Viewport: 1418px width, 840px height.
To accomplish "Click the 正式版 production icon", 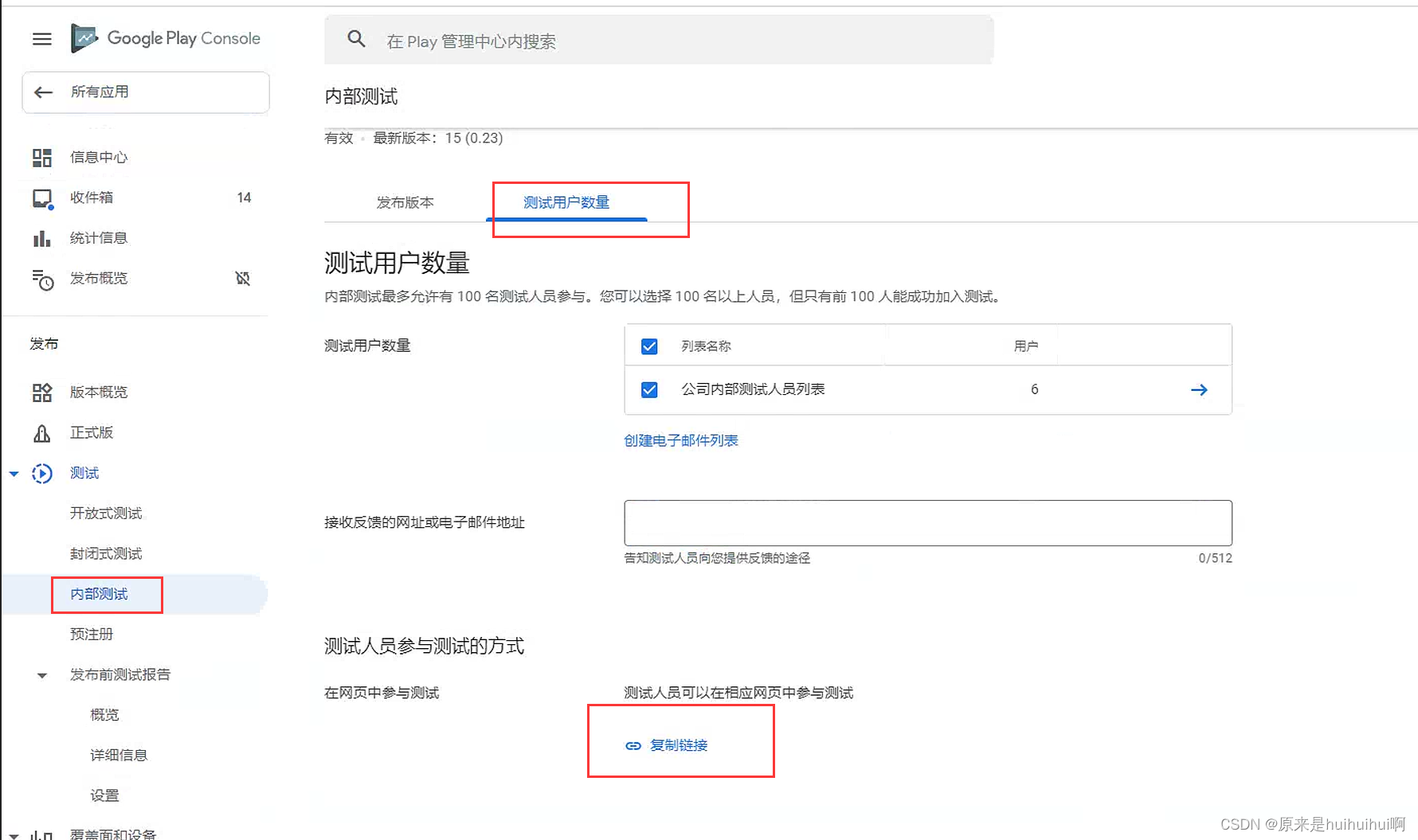I will click(x=41, y=433).
